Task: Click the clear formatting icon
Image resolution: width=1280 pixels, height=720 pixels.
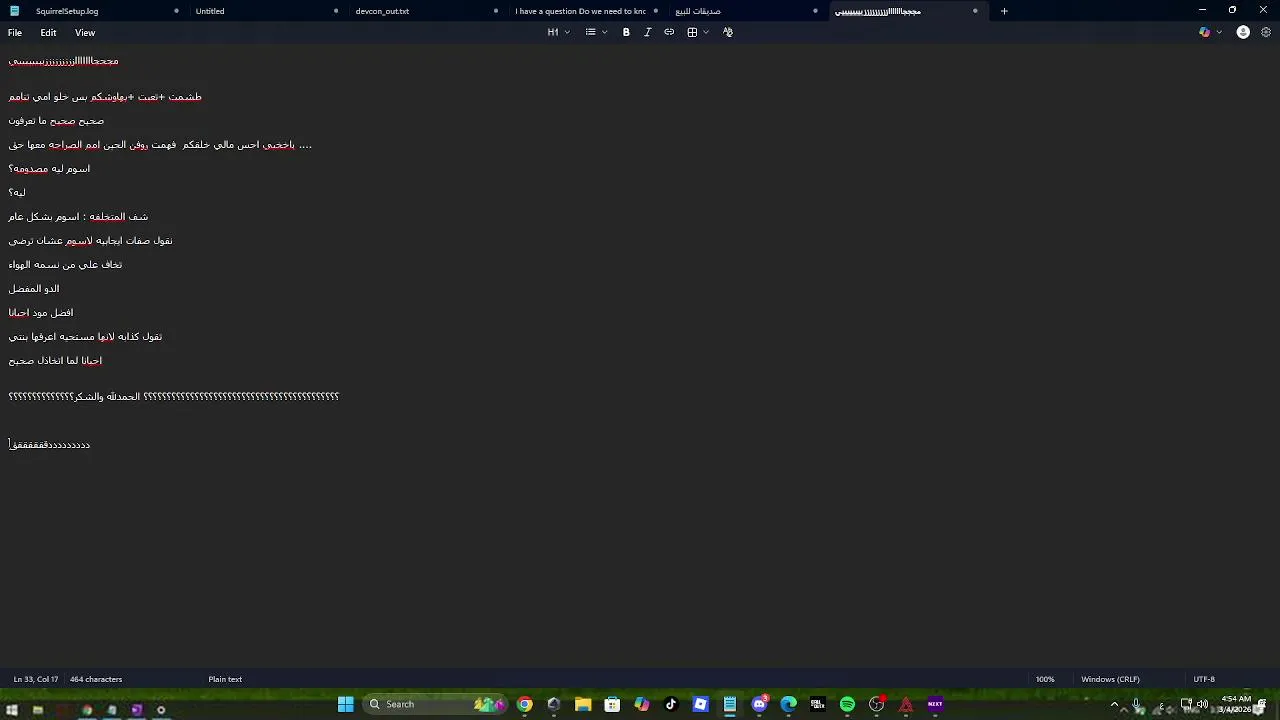Action: 728,32
